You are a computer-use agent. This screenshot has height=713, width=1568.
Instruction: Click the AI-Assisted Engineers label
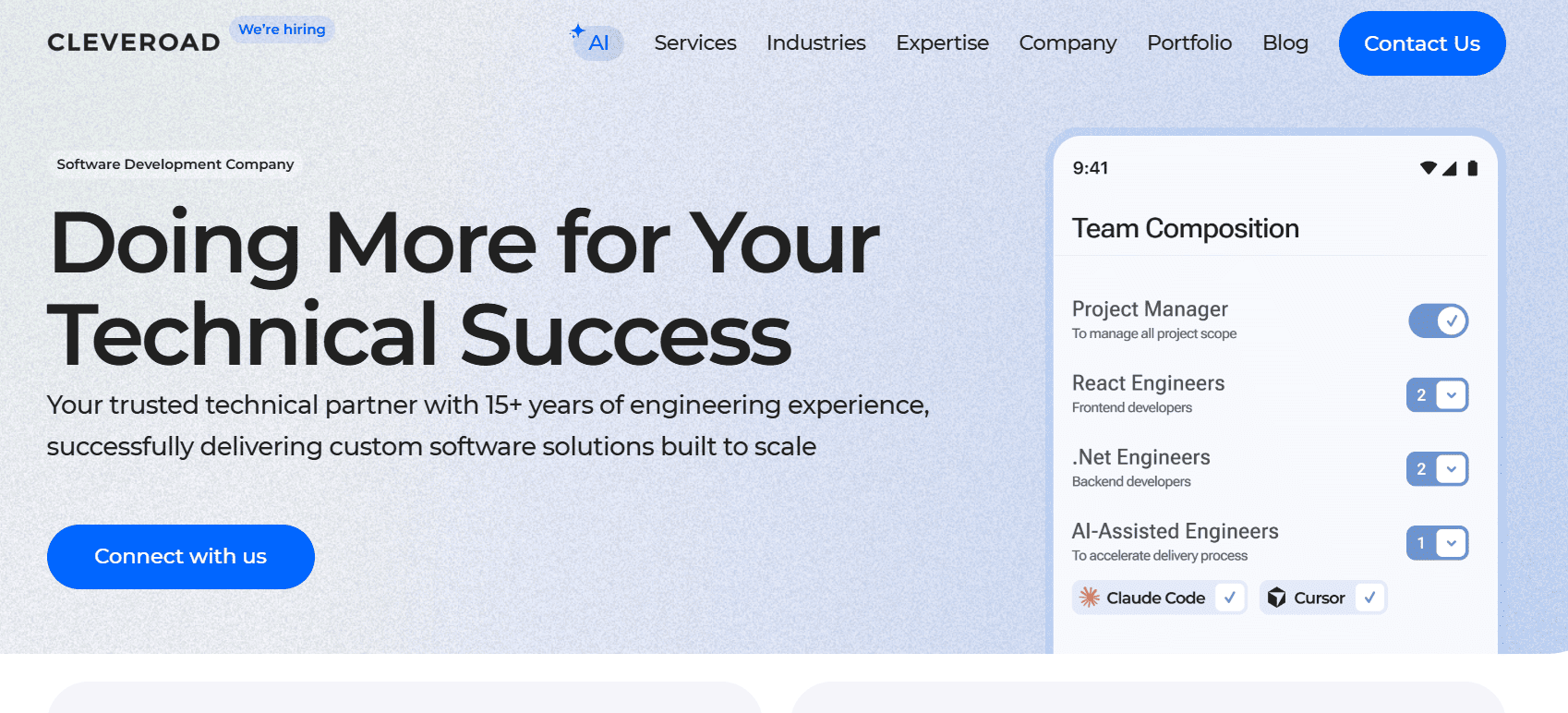(1176, 531)
